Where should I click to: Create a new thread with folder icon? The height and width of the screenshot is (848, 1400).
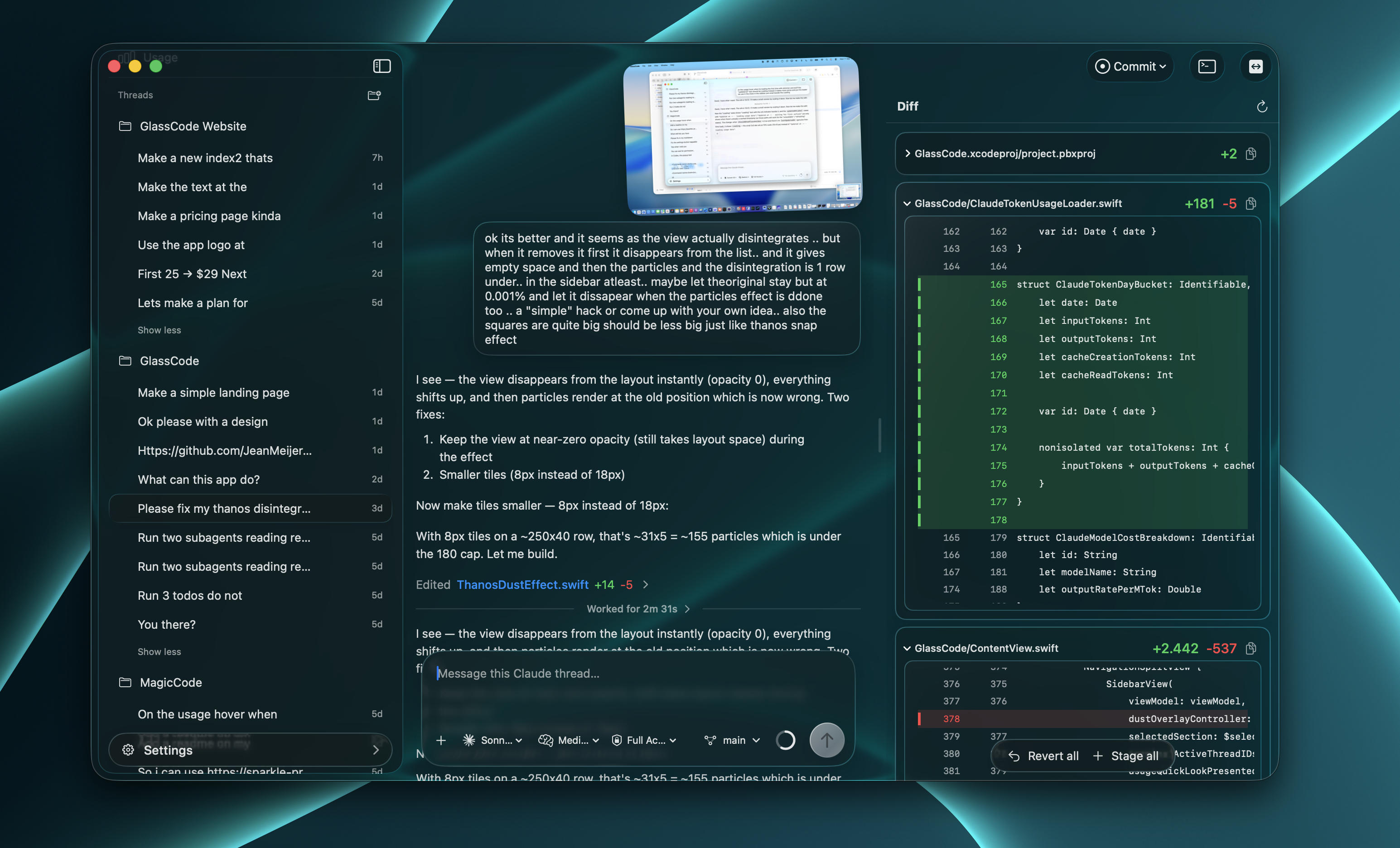[x=374, y=95]
